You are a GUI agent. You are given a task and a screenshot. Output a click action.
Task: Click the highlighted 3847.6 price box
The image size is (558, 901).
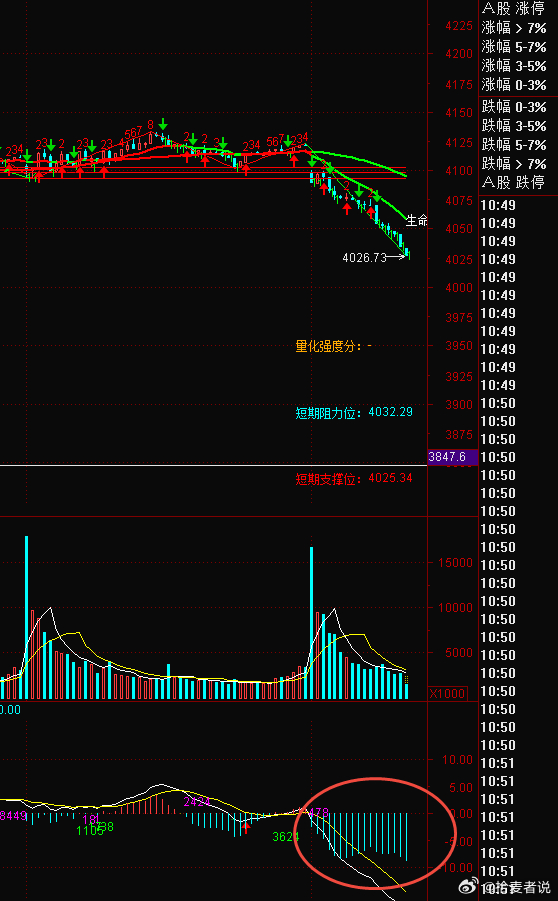tap(453, 457)
